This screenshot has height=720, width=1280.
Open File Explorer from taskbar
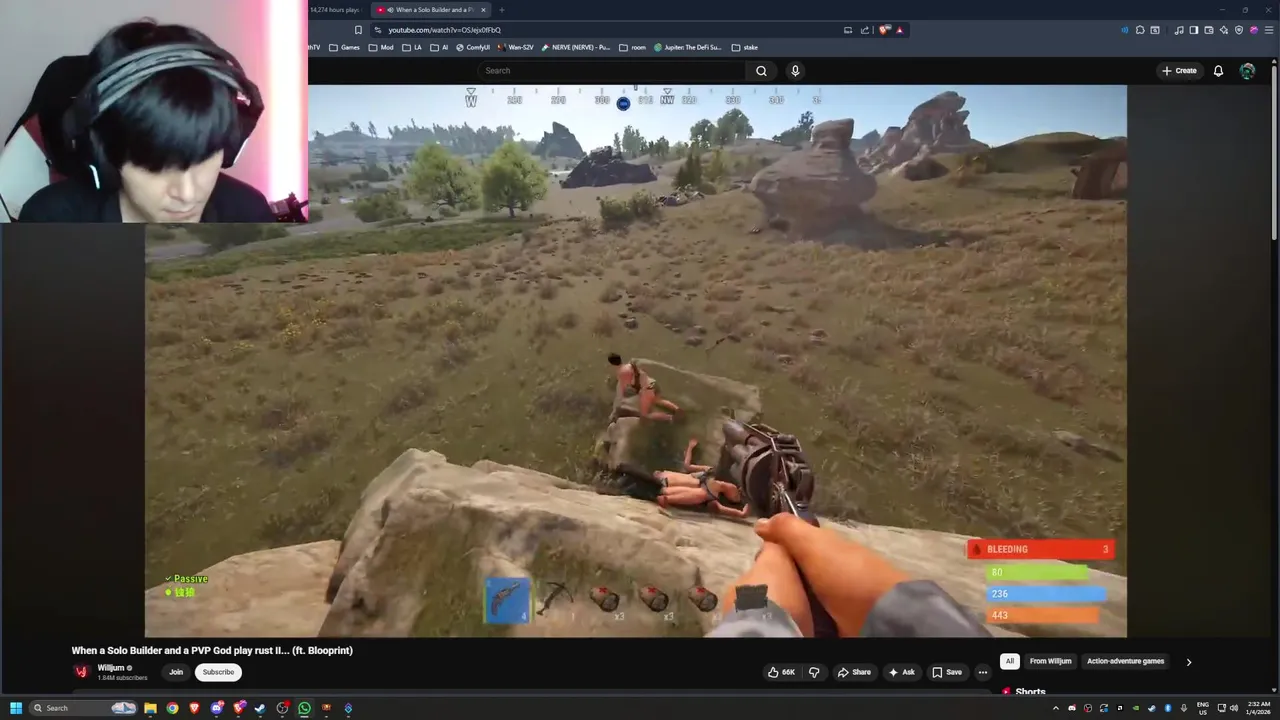click(x=150, y=708)
